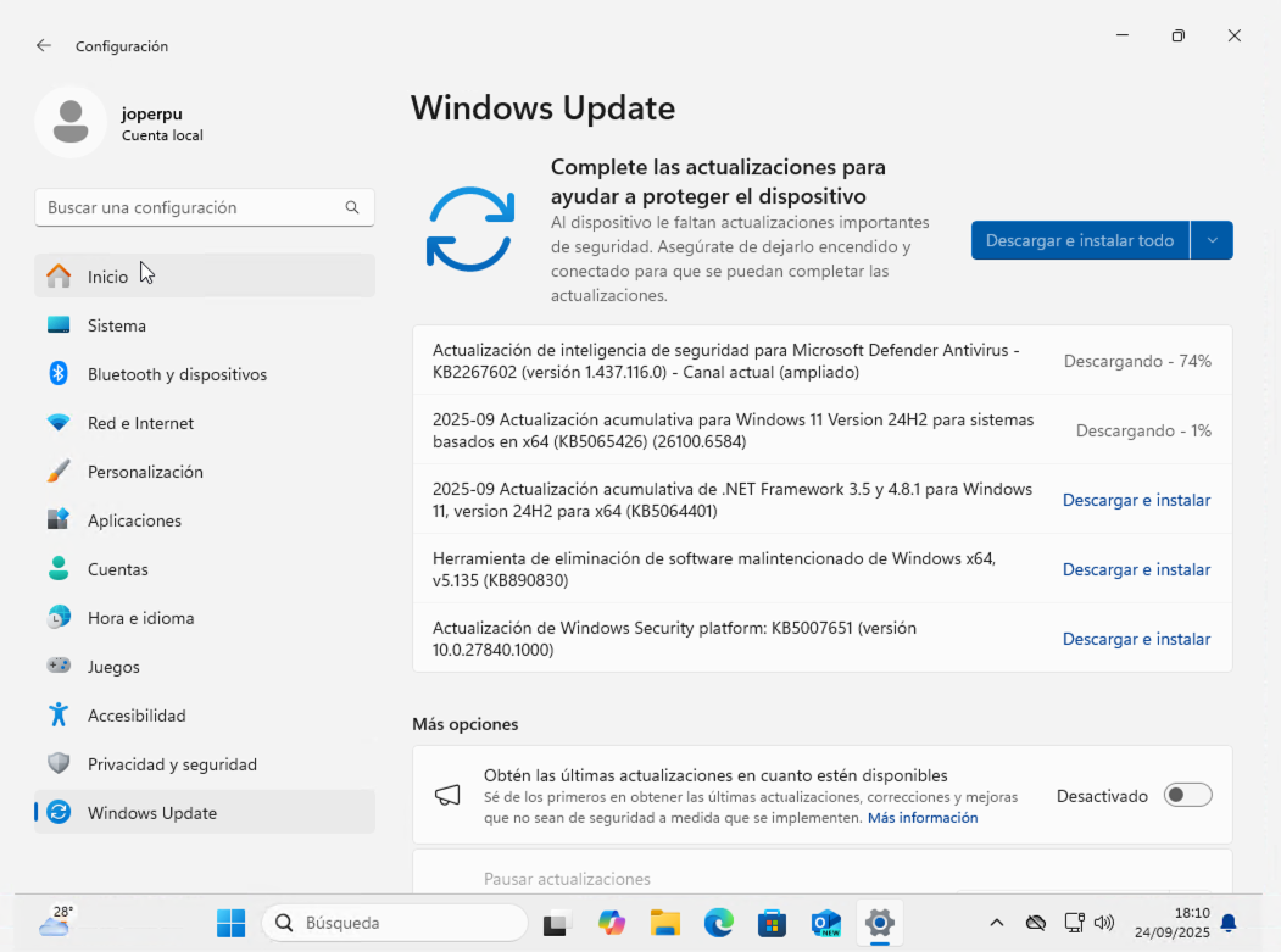1281x952 pixels.
Task: Open Bluetooth y dispositivos icon
Action: point(59,374)
